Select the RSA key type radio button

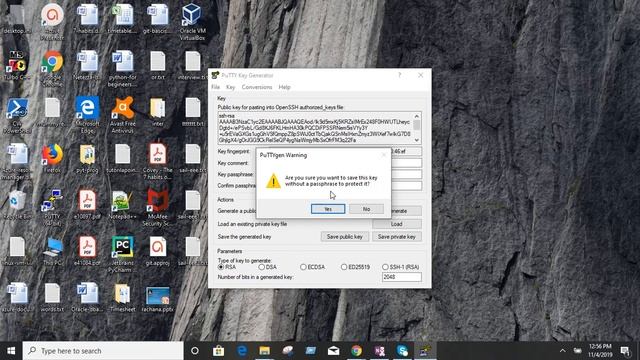221,267
